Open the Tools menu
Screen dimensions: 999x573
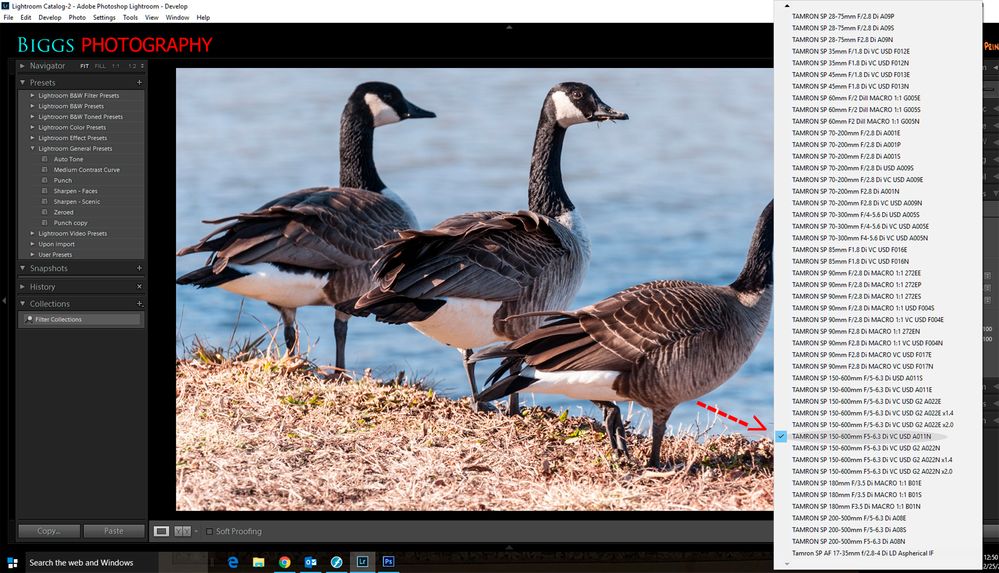(130, 18)
